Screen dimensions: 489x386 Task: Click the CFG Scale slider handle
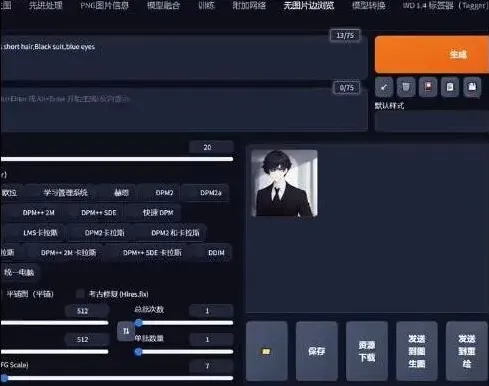click(x=4, y=378)
